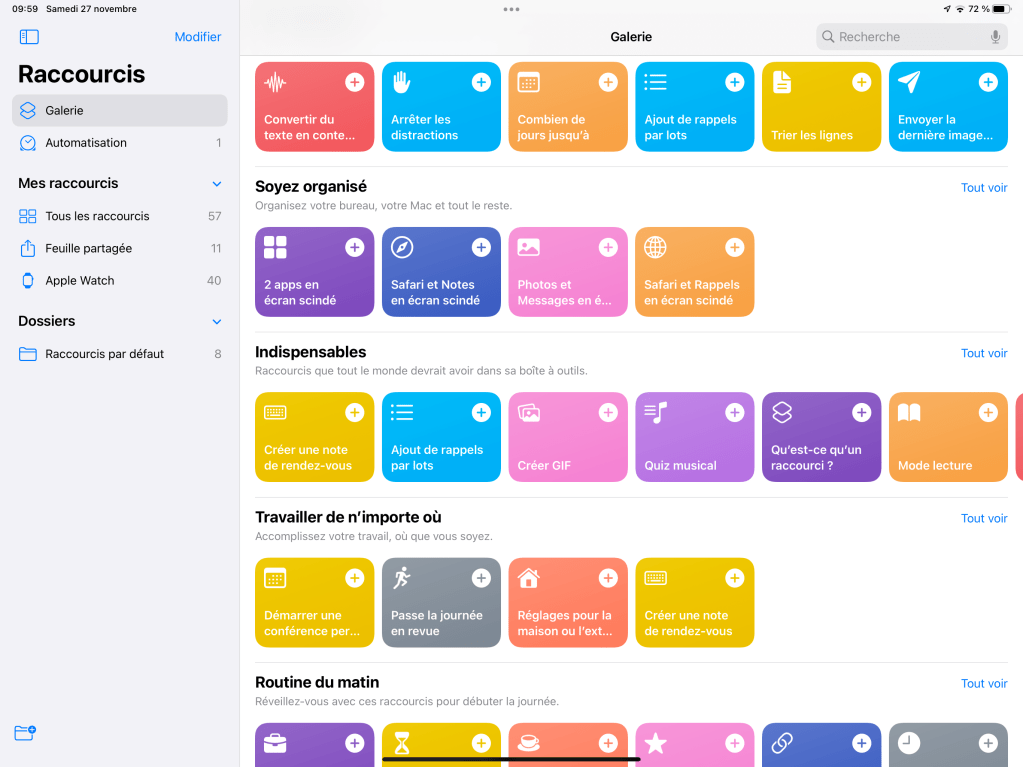This screenshot has height=767, width=1023.
Task: Add the Créer GIF shortcut with plus
Action: tap(608, 413)
